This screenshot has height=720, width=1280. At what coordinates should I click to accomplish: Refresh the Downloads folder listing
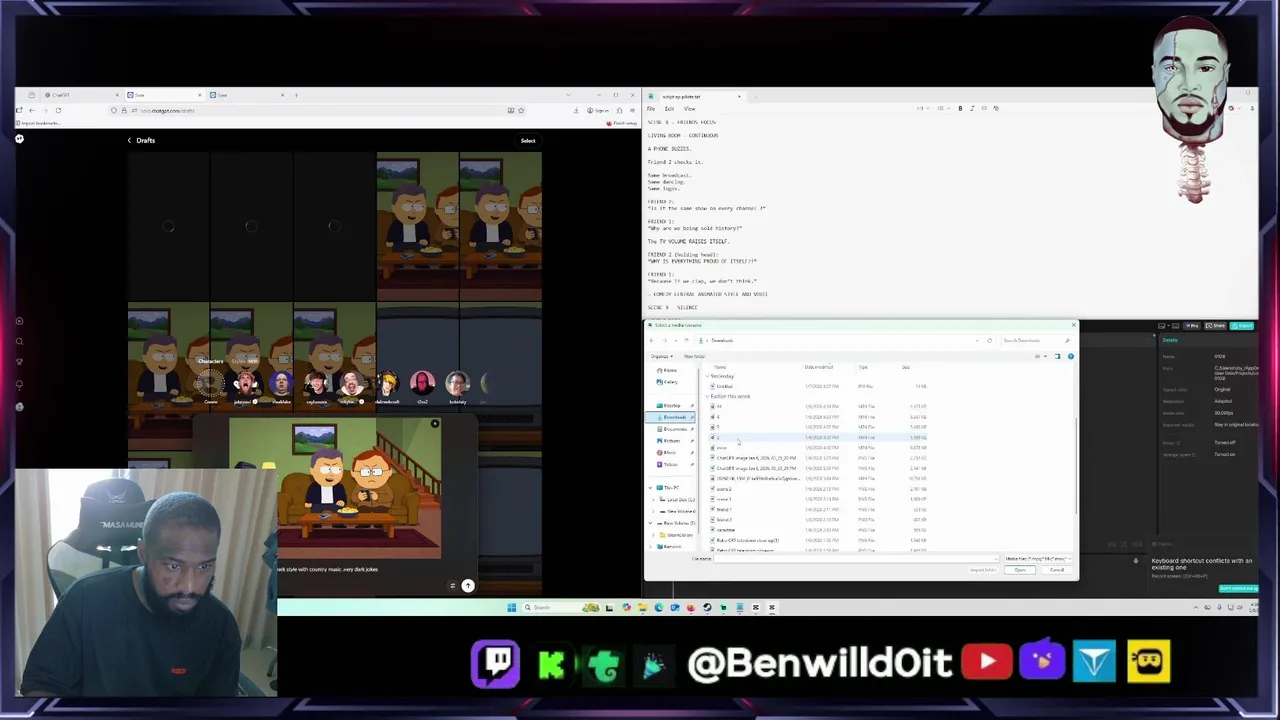(989, 340)
